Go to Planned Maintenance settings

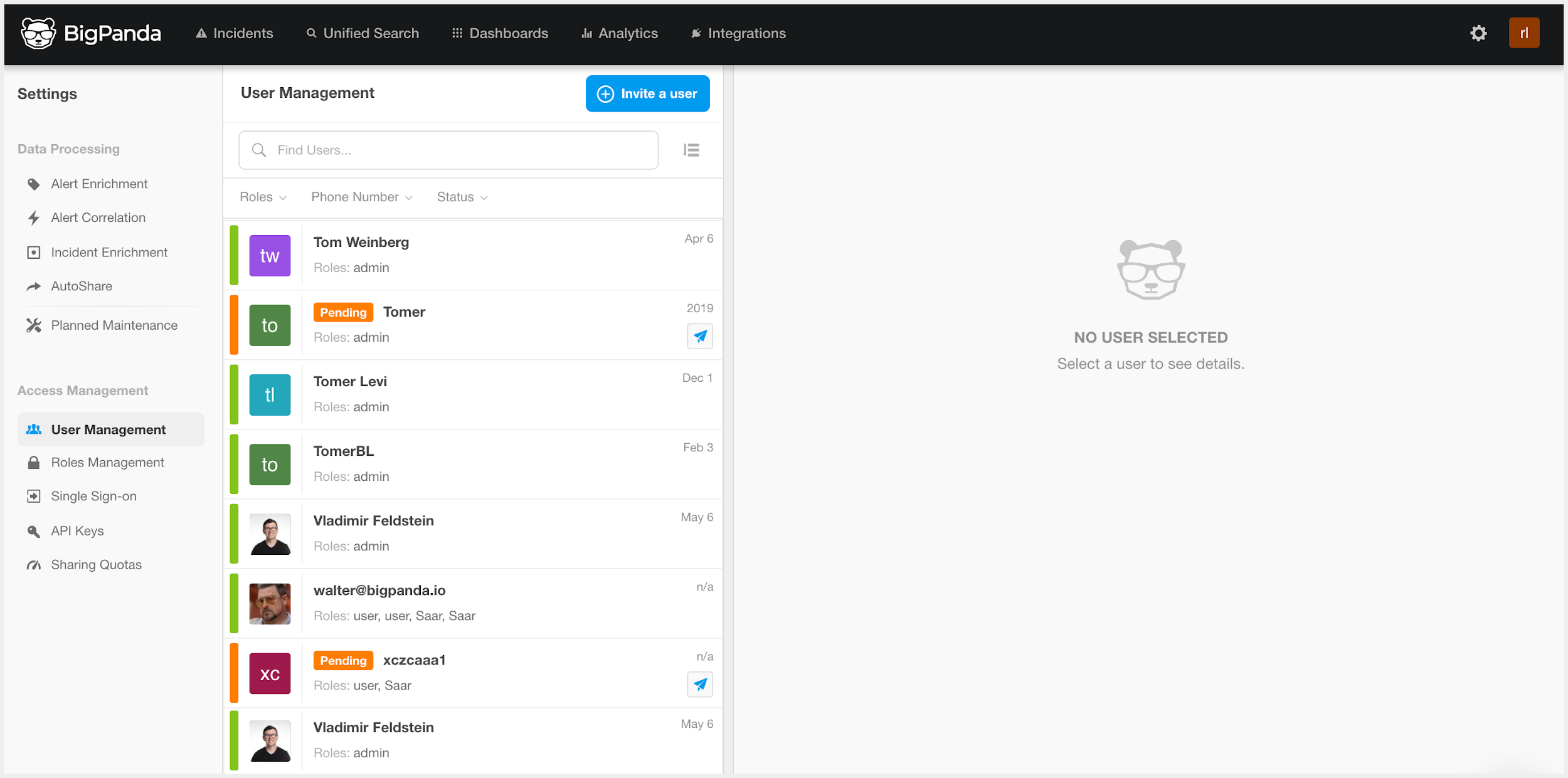[x=114, y=325]
